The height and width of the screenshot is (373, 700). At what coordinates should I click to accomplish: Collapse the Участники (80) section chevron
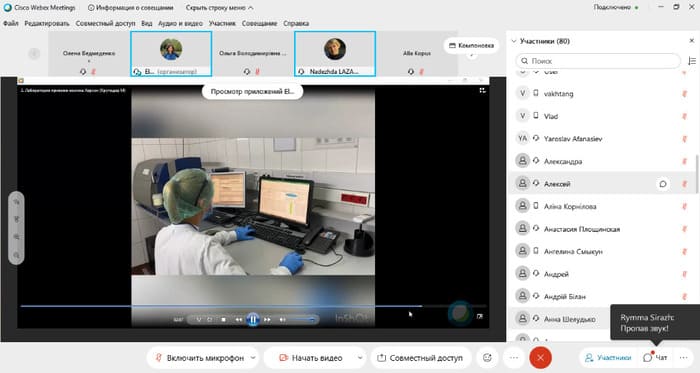(x=514, y=41)
